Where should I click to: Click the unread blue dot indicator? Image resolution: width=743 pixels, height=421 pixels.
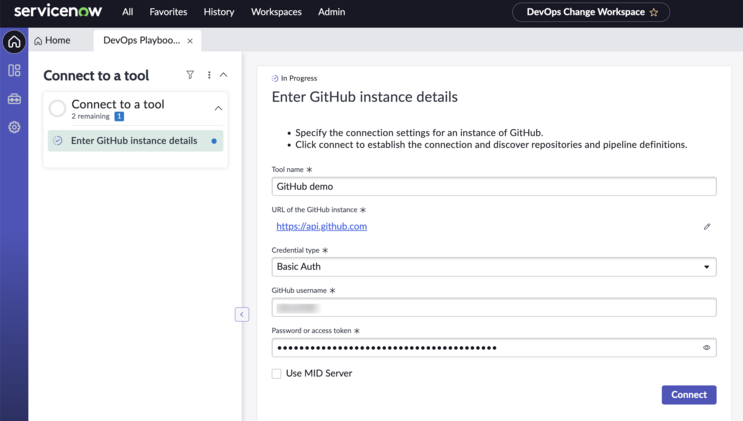pyautogui.click(x=214, y=141)
